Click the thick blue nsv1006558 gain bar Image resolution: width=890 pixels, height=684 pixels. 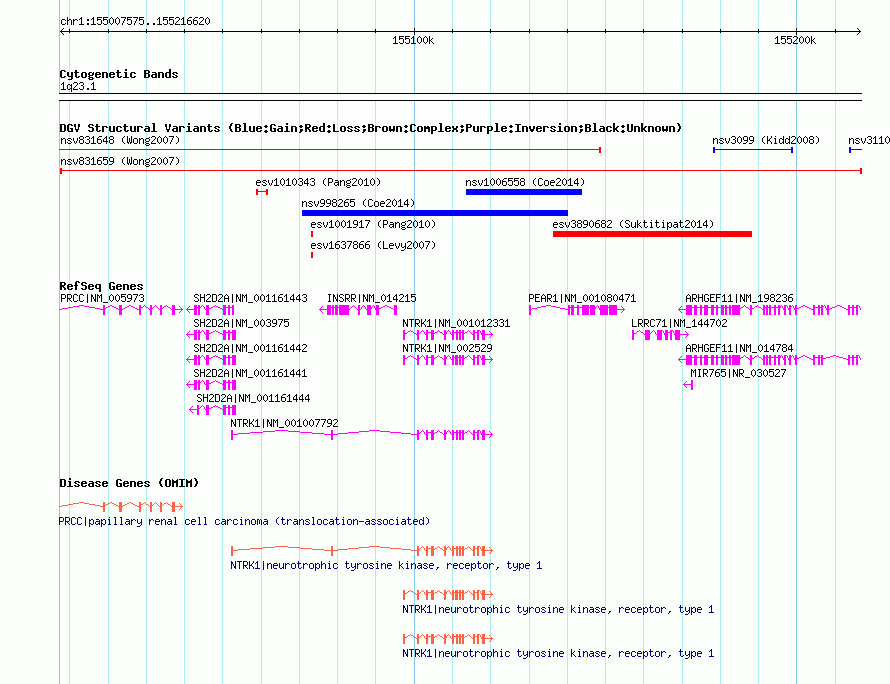tap(524, 192)
